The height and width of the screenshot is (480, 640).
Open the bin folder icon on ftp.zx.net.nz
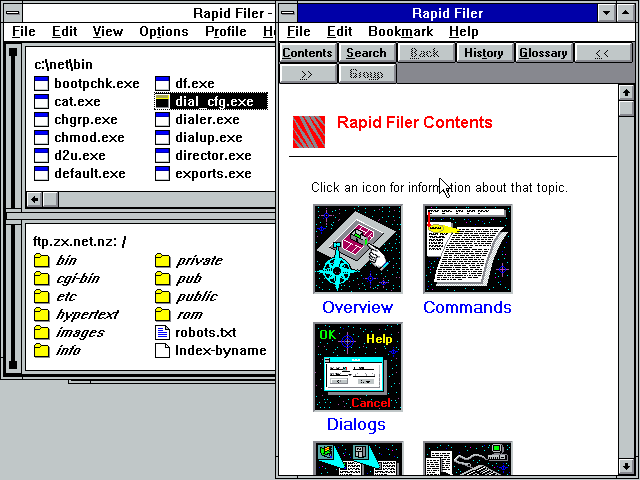[41, 260]
